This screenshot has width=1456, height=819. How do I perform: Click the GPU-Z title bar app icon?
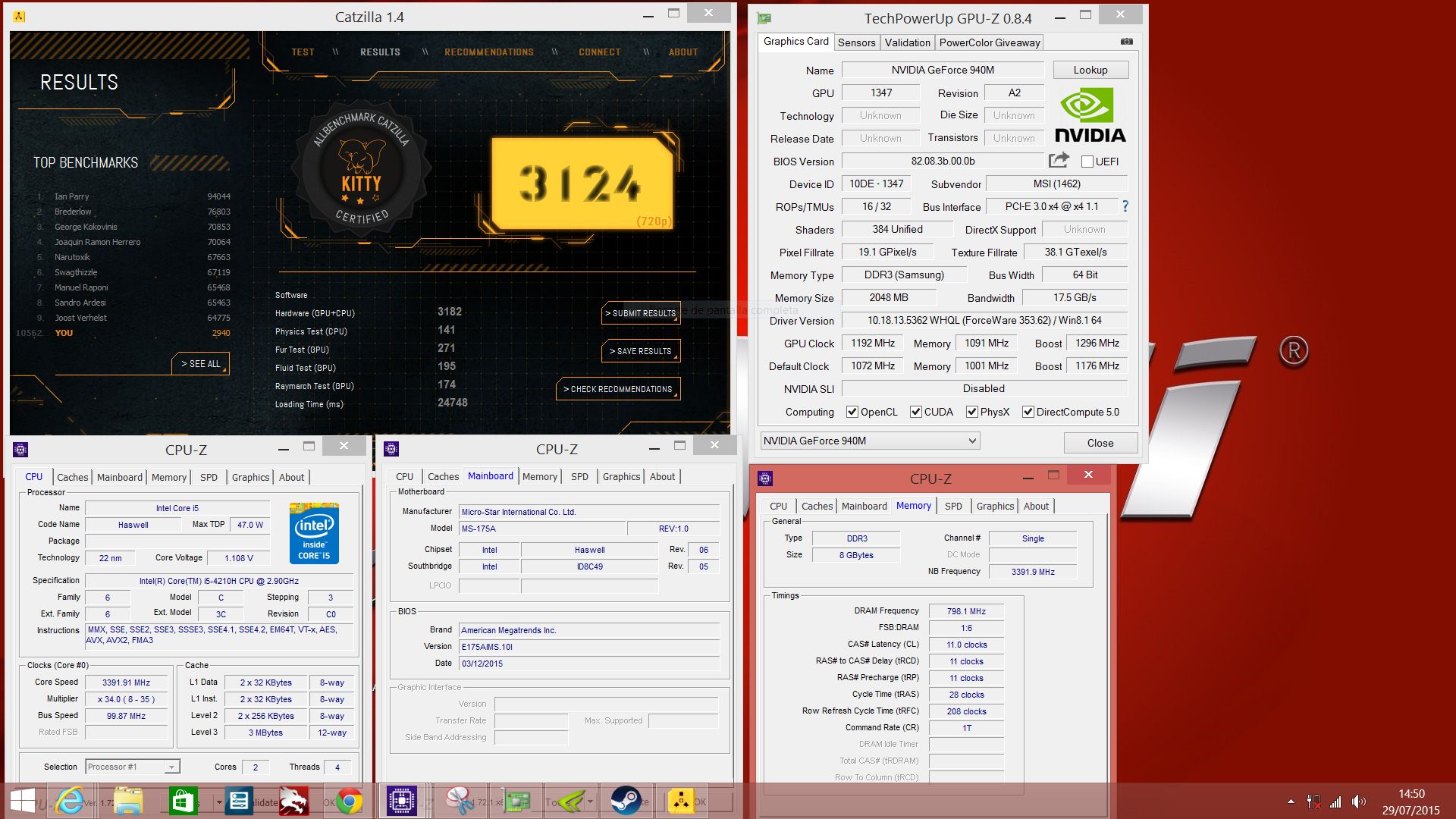764,18
